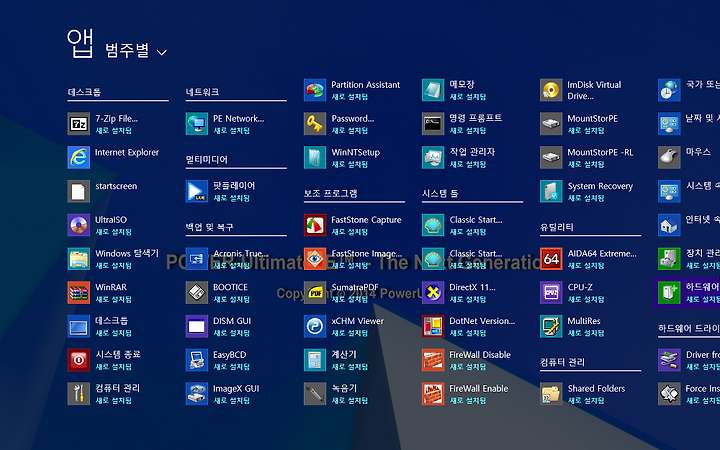Open the SumatraPDF icon
The width and height of the screenshot is (720, 450).
point(315,292)
